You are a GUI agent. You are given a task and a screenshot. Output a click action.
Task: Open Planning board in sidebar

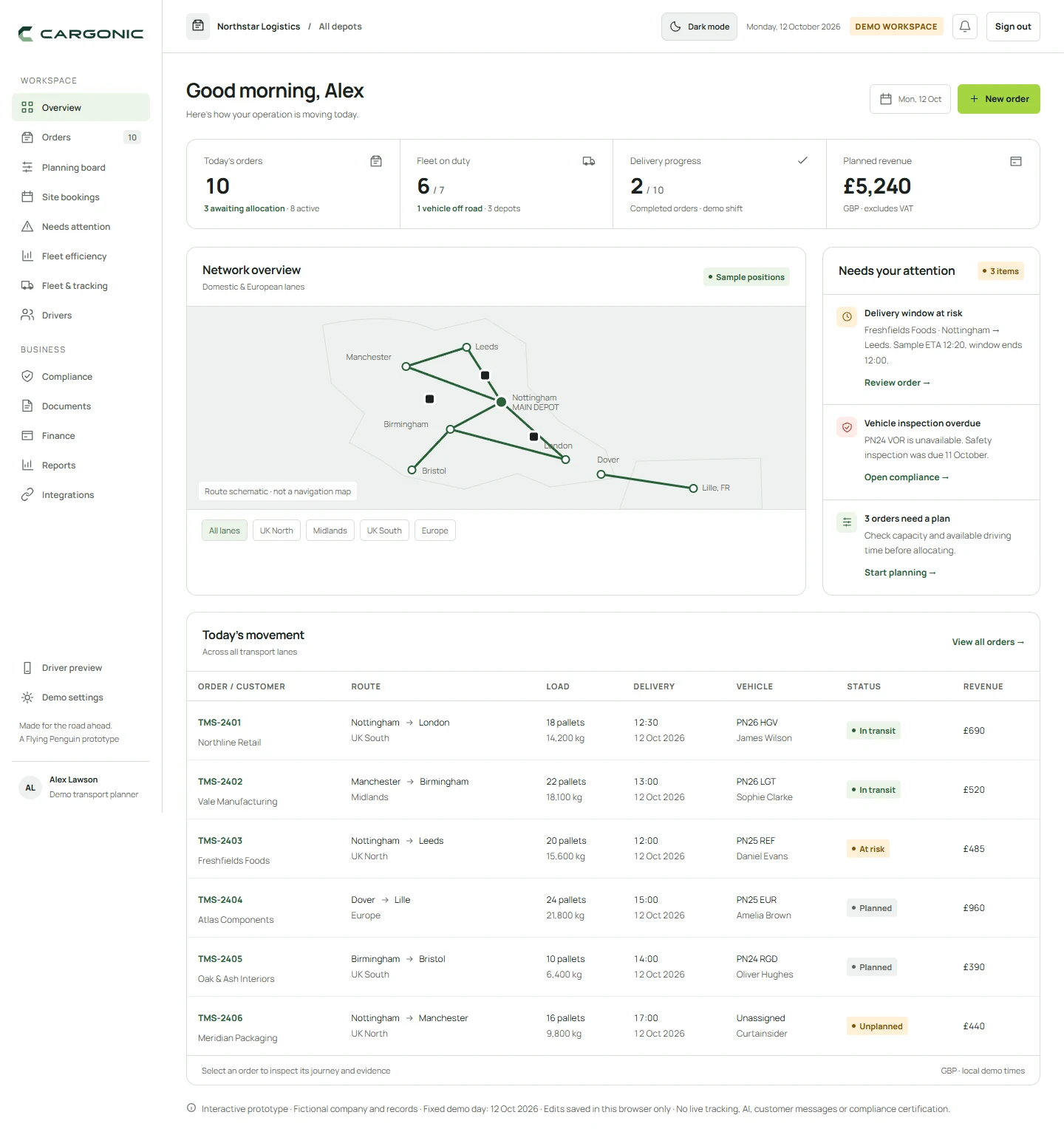(81, 168)
